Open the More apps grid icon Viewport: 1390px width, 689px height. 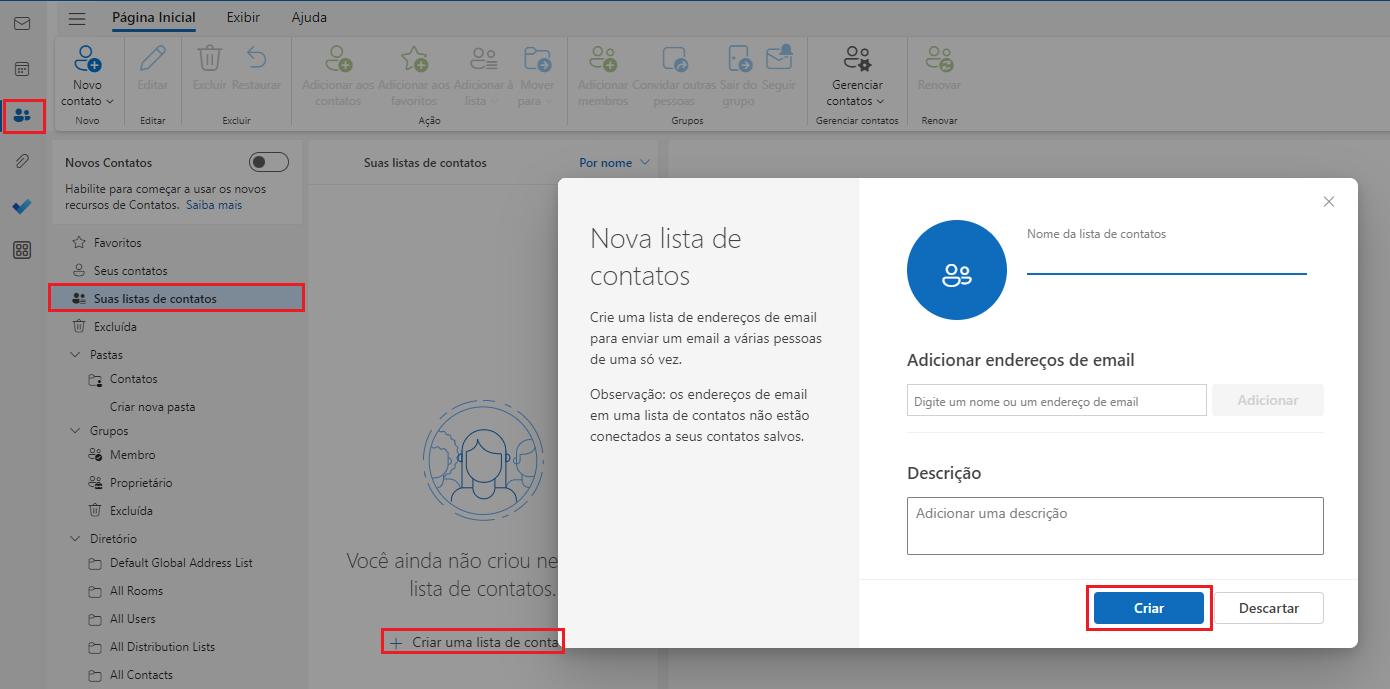point(22,251)
